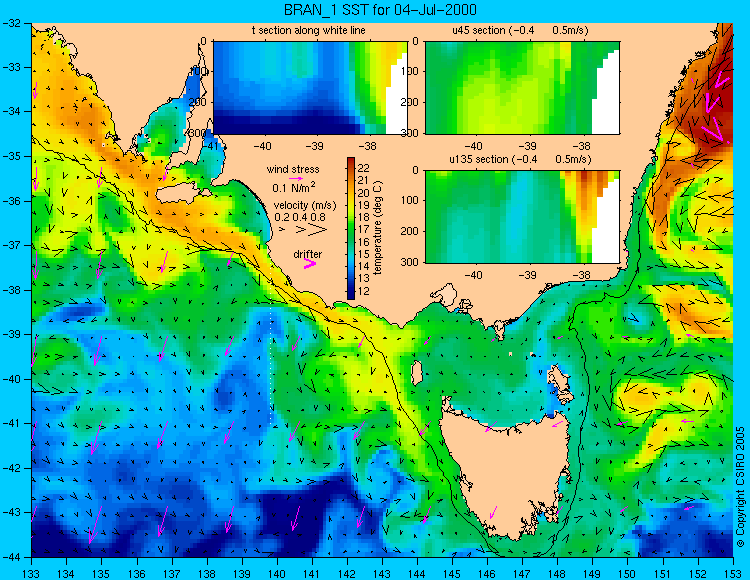Screen dimensions: 750x580
Task: Click the magenta drifter legend marker
Action: click(x=310, y=263)
